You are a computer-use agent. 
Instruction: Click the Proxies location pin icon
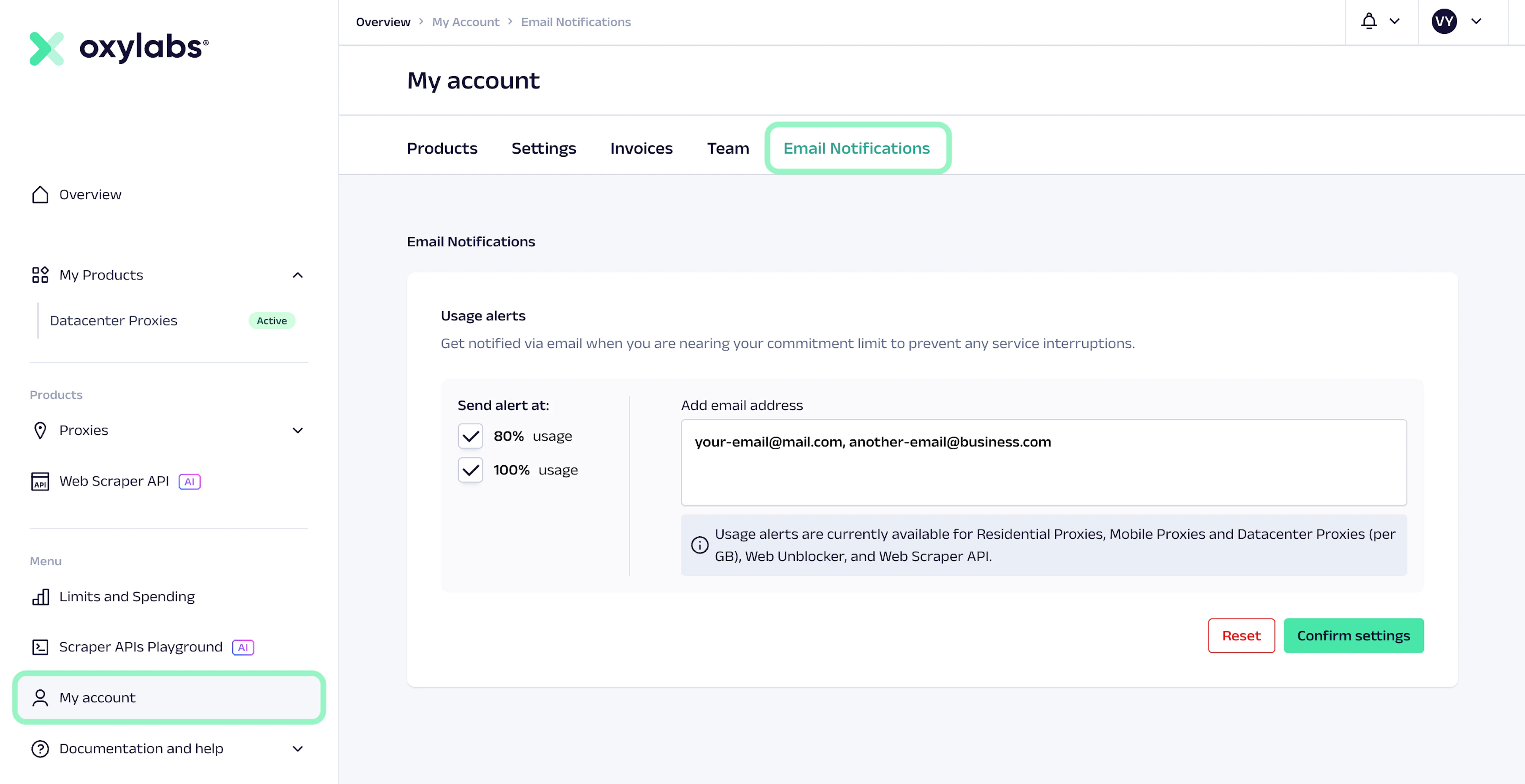point(40,430)
